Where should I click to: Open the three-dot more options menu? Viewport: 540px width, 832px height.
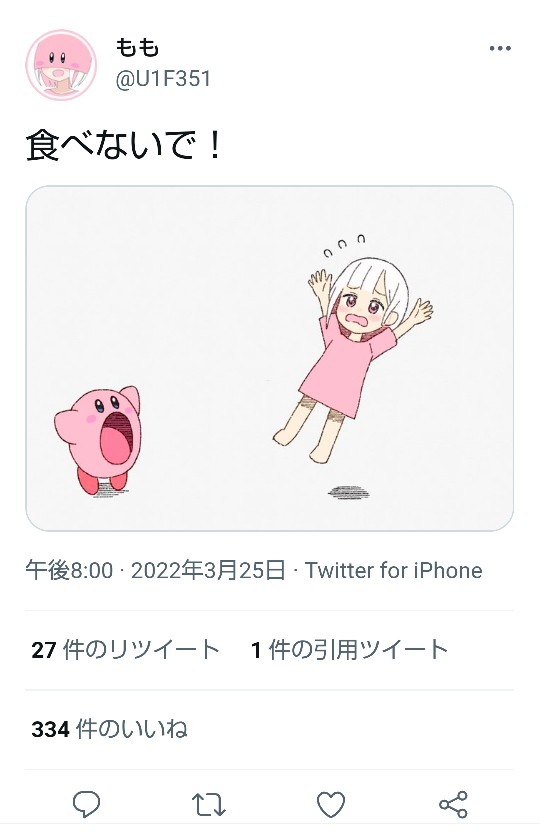point(500,48)
